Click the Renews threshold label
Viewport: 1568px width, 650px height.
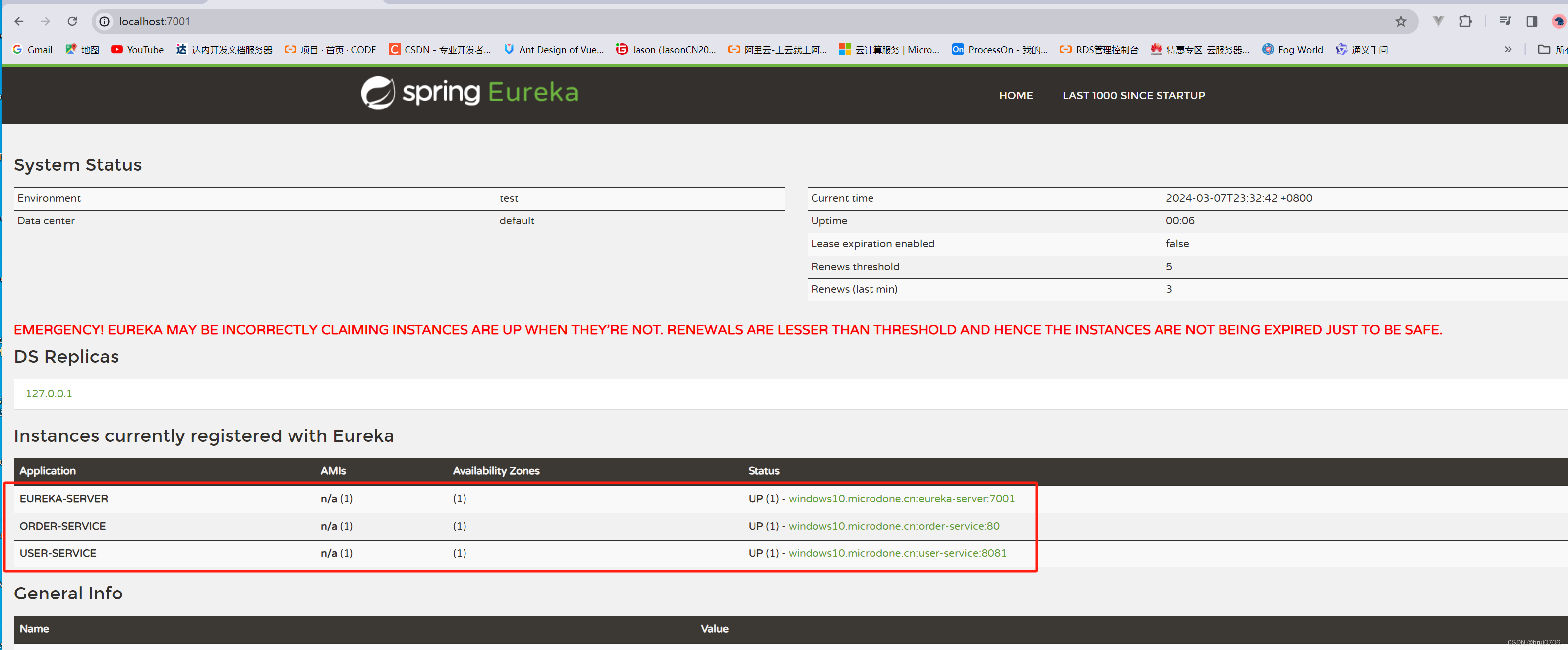(x=855, y=267)
